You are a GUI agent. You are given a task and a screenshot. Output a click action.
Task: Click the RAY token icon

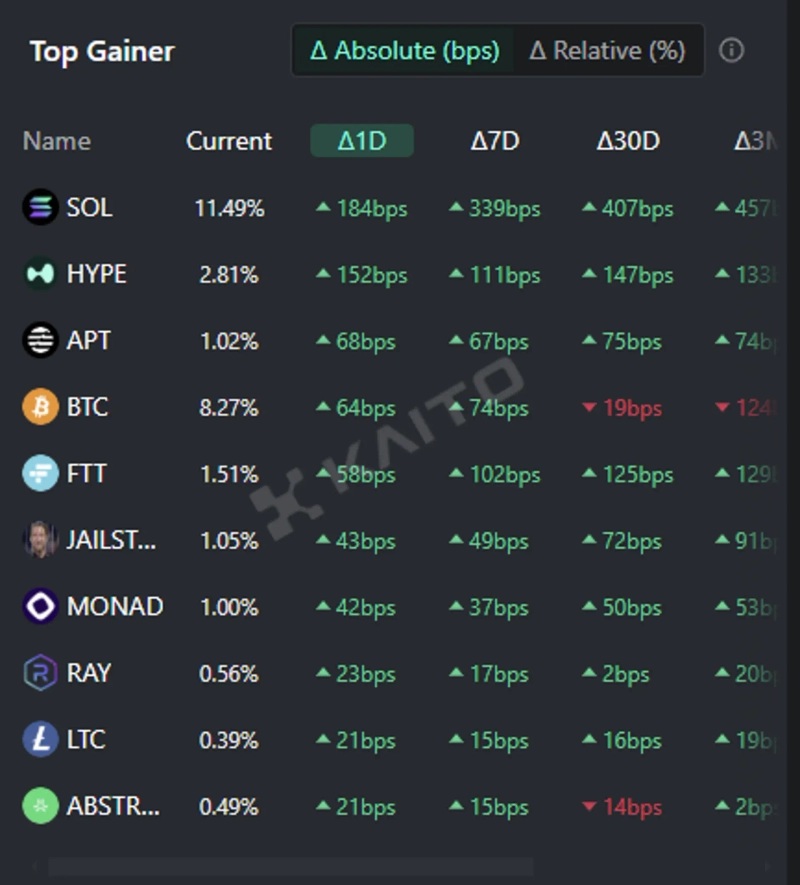(x=40, y=673)
